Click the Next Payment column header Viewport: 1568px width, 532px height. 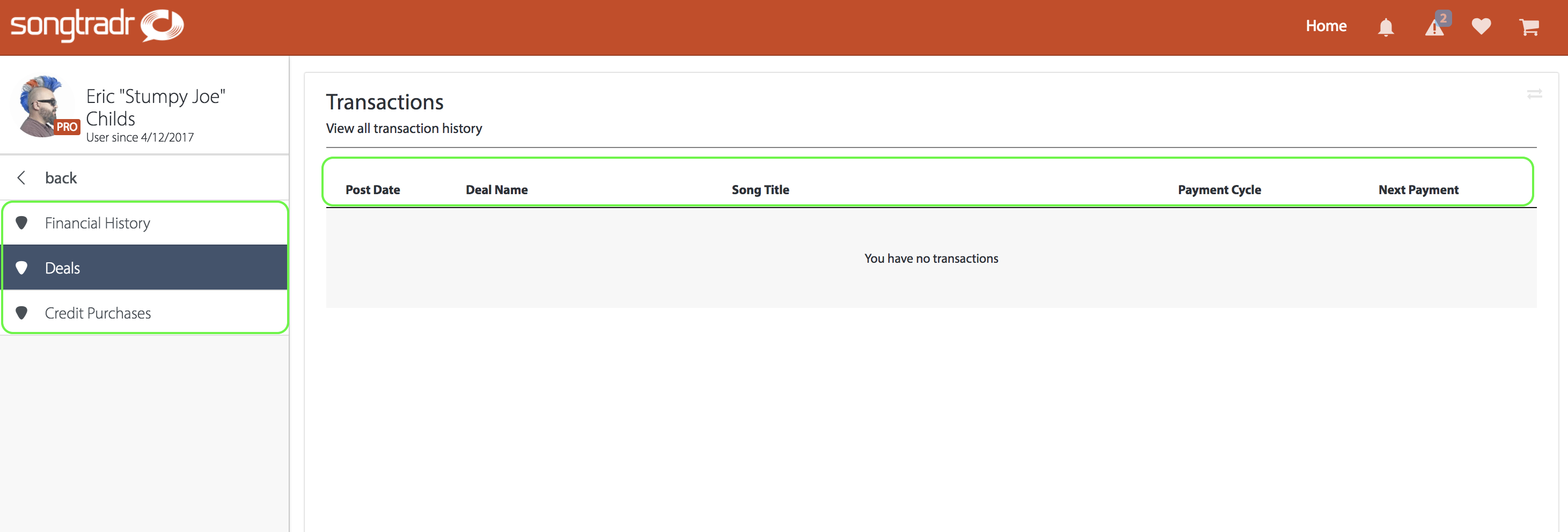(1418, 190)
